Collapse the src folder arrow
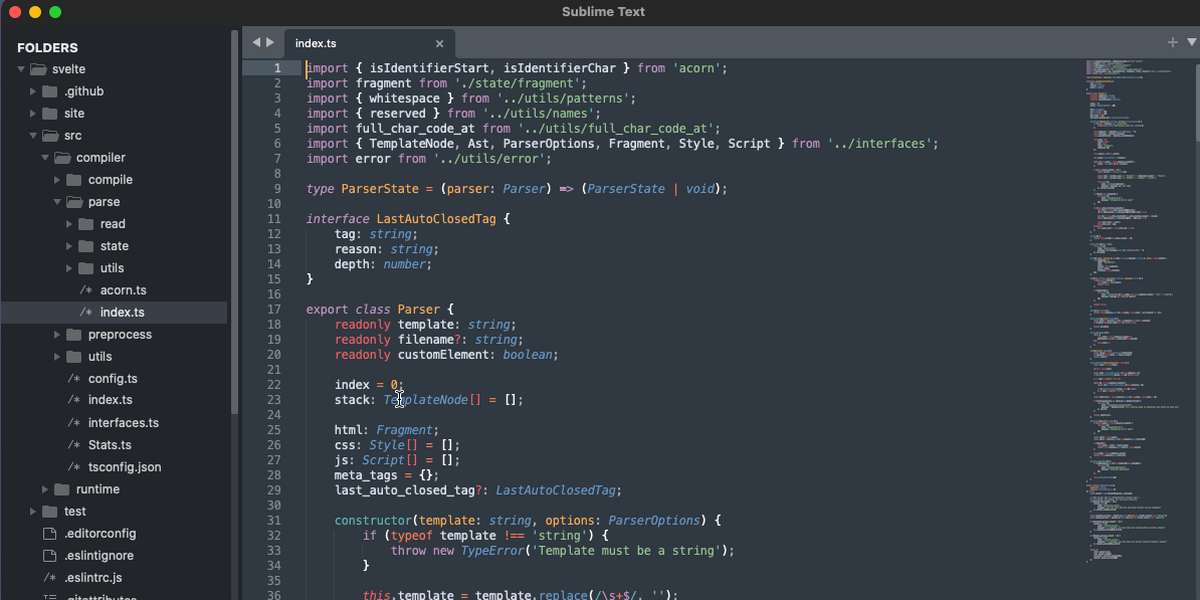 [x=32, y=136]
